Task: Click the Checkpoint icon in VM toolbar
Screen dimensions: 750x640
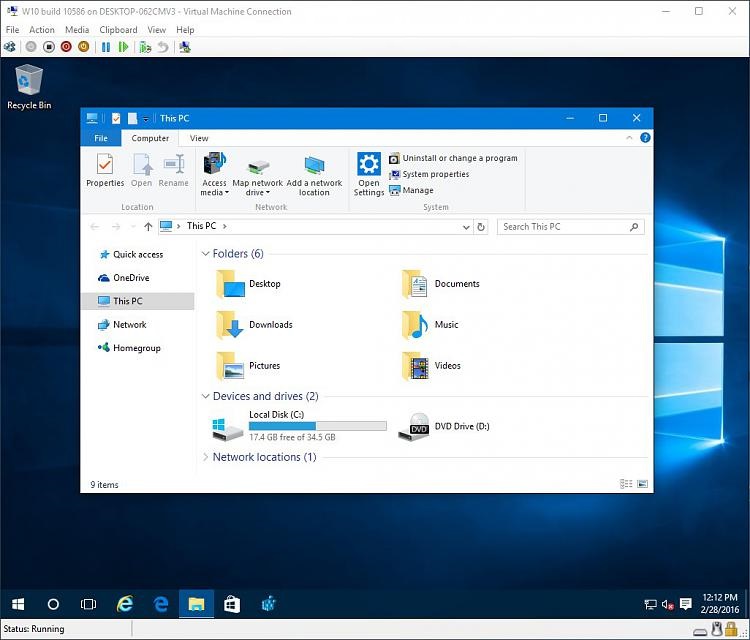Action: [x=145, y=47]
